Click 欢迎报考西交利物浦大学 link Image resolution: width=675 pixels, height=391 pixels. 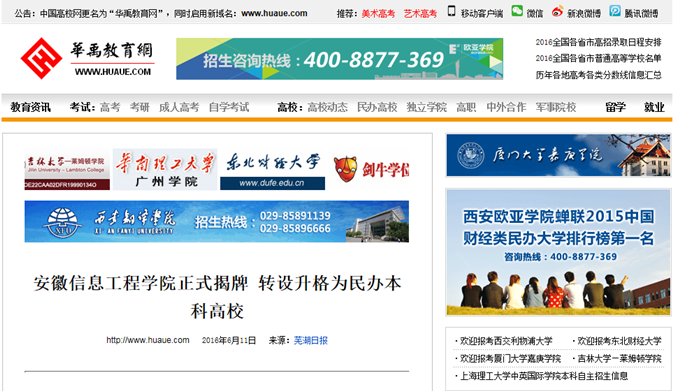506,341
